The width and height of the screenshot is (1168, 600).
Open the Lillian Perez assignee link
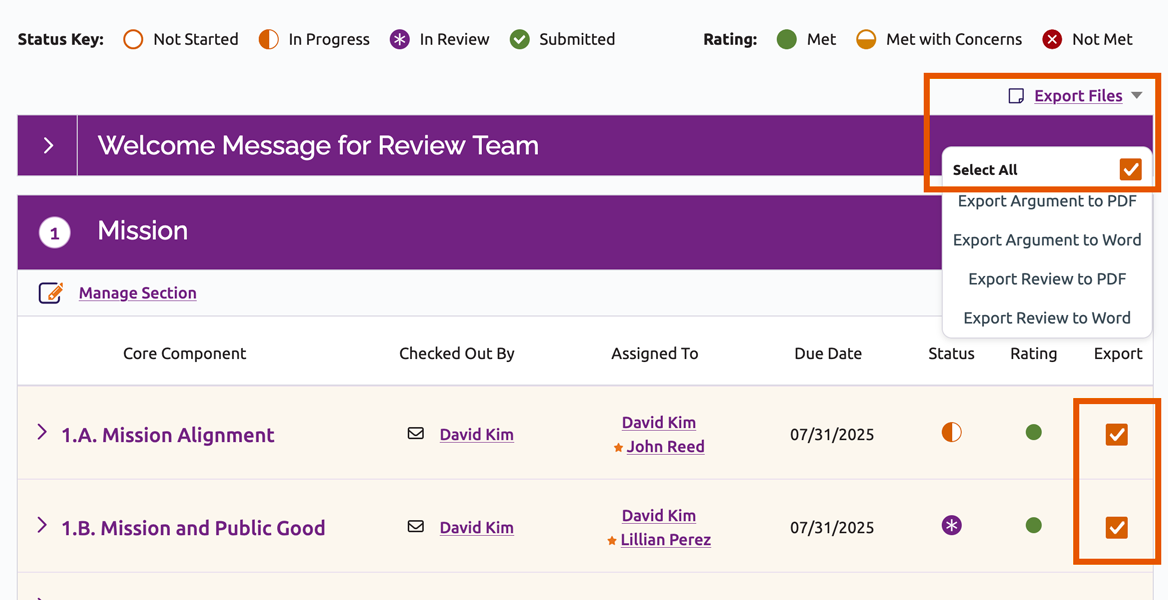pos(665,540)
